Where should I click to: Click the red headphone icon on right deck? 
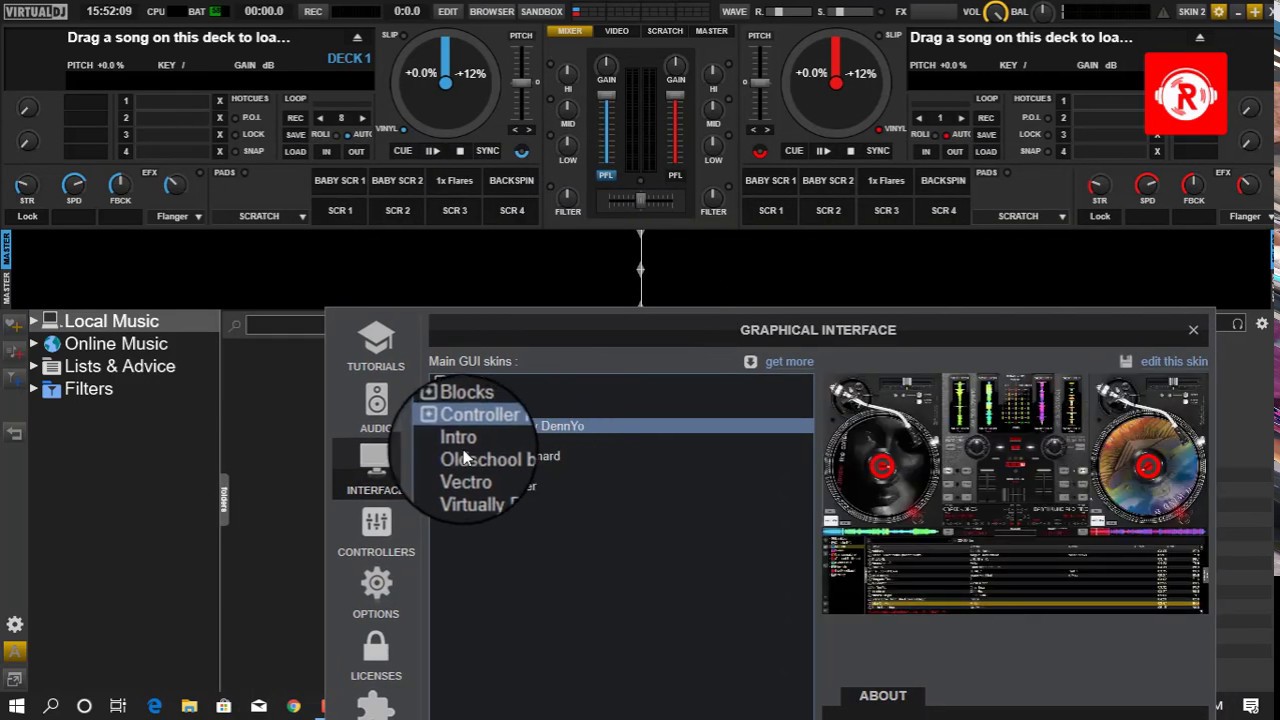[760, 152]
